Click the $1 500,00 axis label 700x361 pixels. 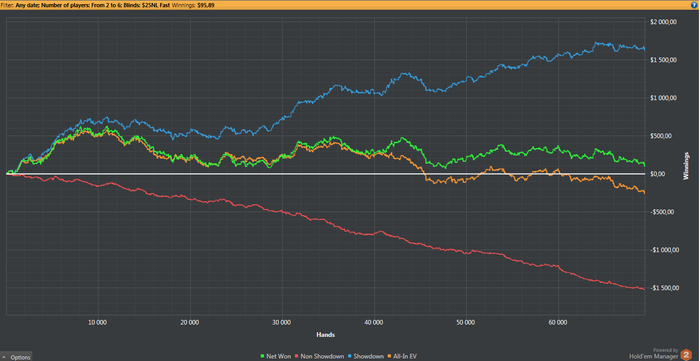click(x=664, y=60)
